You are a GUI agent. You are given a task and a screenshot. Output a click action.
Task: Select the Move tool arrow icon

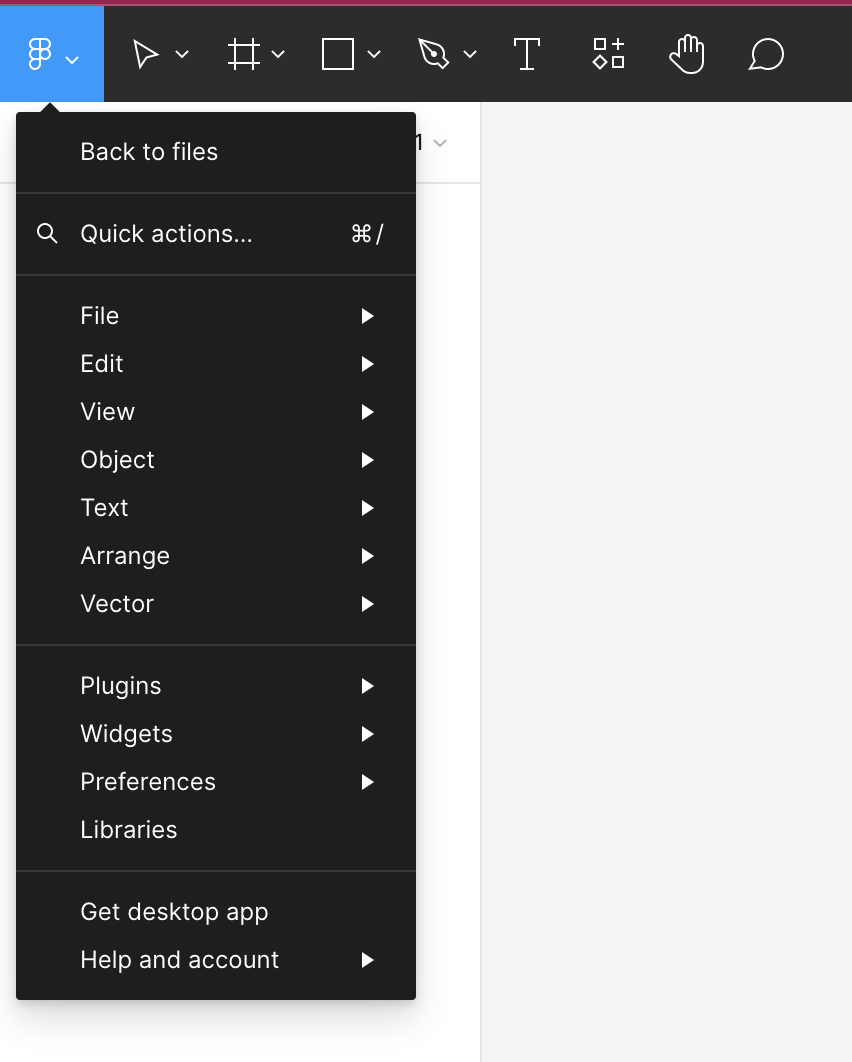point(146,54)
